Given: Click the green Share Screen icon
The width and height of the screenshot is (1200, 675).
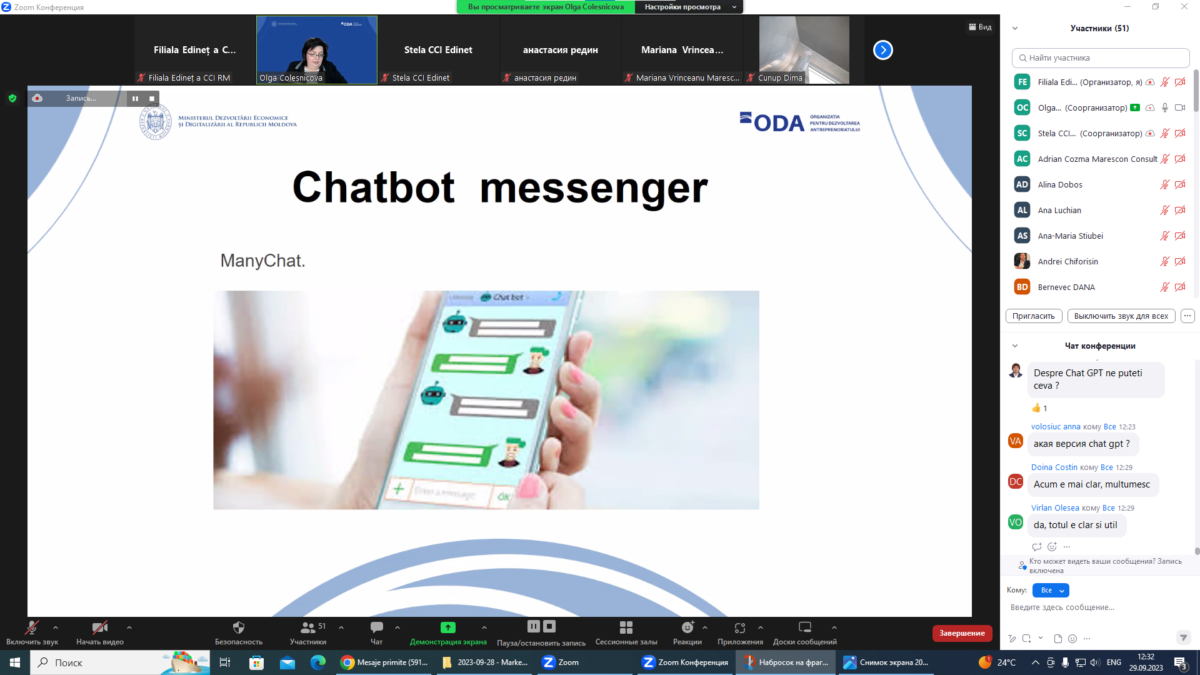Looking at the screenshot, I should (448, 627).
